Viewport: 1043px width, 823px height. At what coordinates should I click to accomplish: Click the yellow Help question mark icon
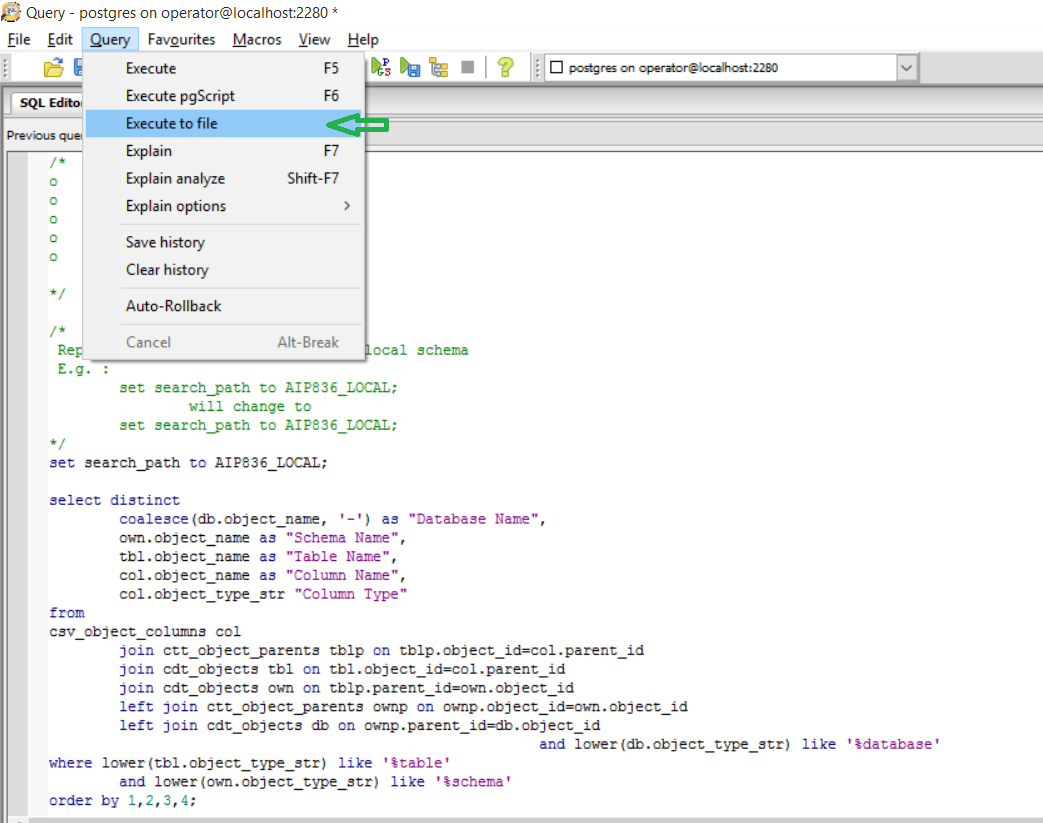pos(505,67)
